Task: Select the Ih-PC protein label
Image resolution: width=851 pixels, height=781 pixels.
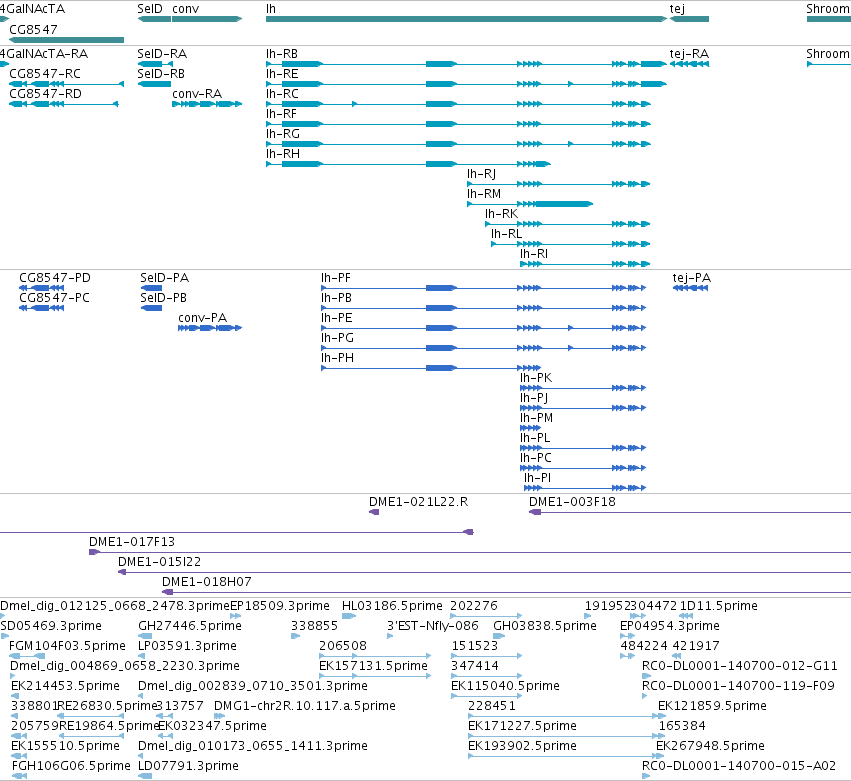Action: (536, 459)
